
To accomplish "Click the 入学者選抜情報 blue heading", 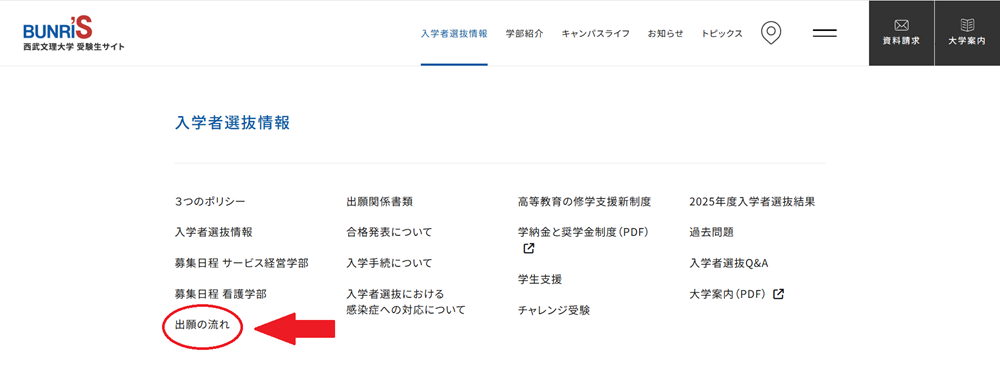I will pyautogui.click(x=233, y=123).
